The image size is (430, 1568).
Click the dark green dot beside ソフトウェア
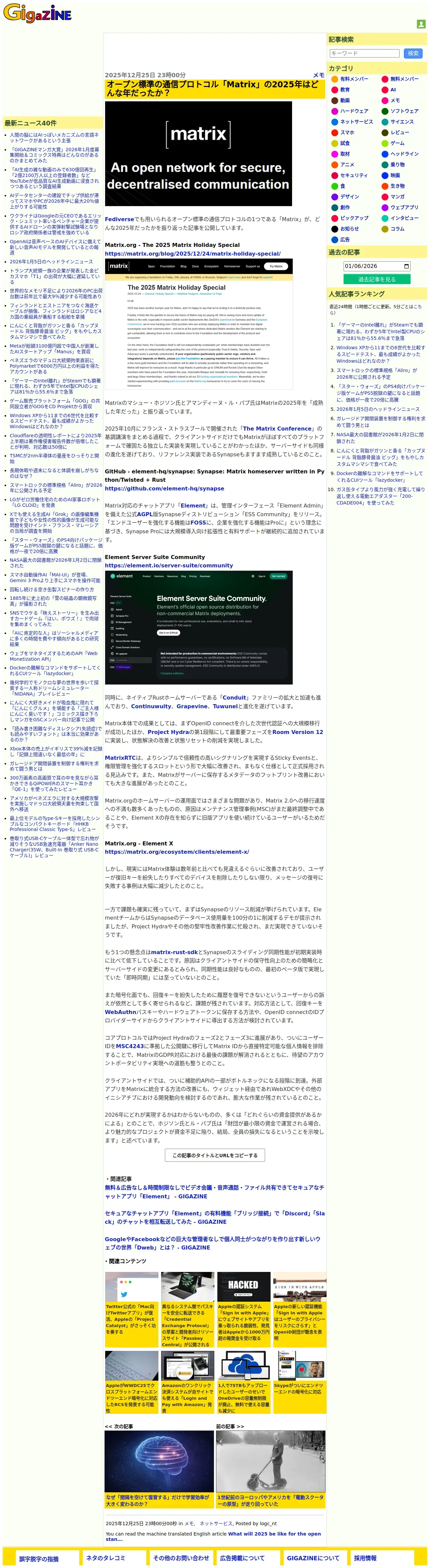tap(385, 111)
